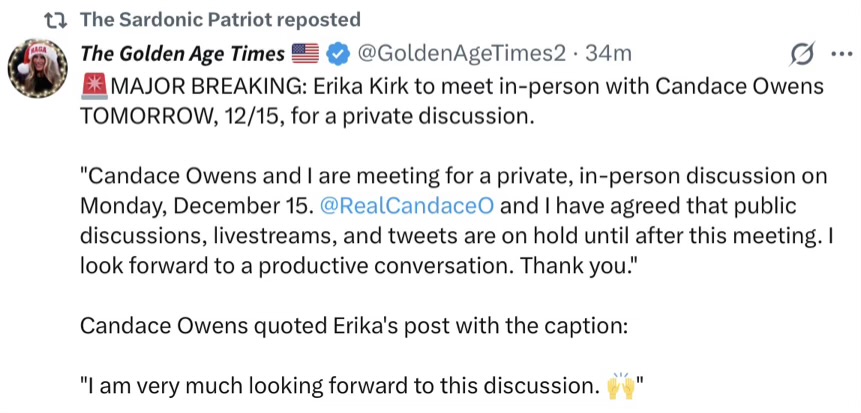
Task: Open The Golden Age Times profile avatar
Action: (38, 77)
